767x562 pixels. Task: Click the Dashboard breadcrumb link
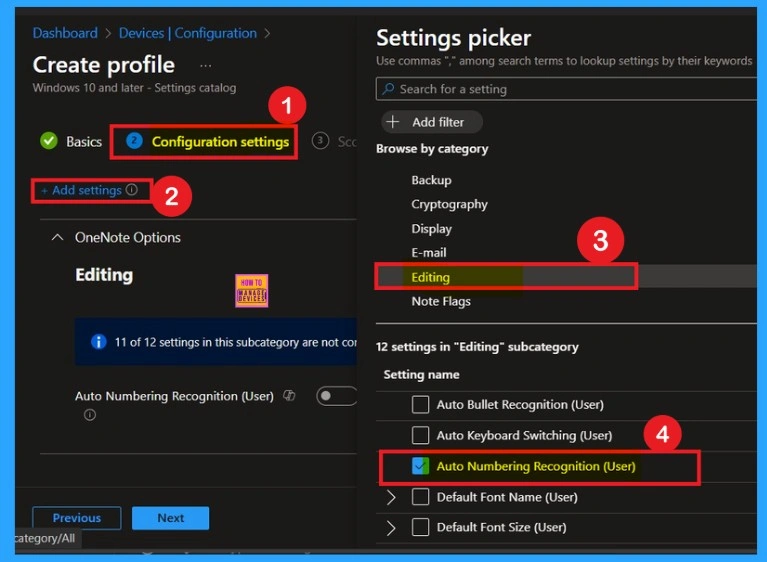65,33
